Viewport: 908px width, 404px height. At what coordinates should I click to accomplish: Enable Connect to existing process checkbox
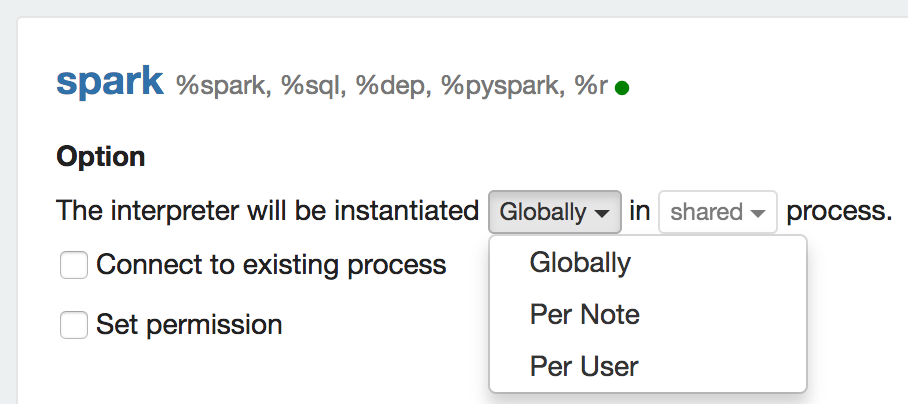(74, 265)
